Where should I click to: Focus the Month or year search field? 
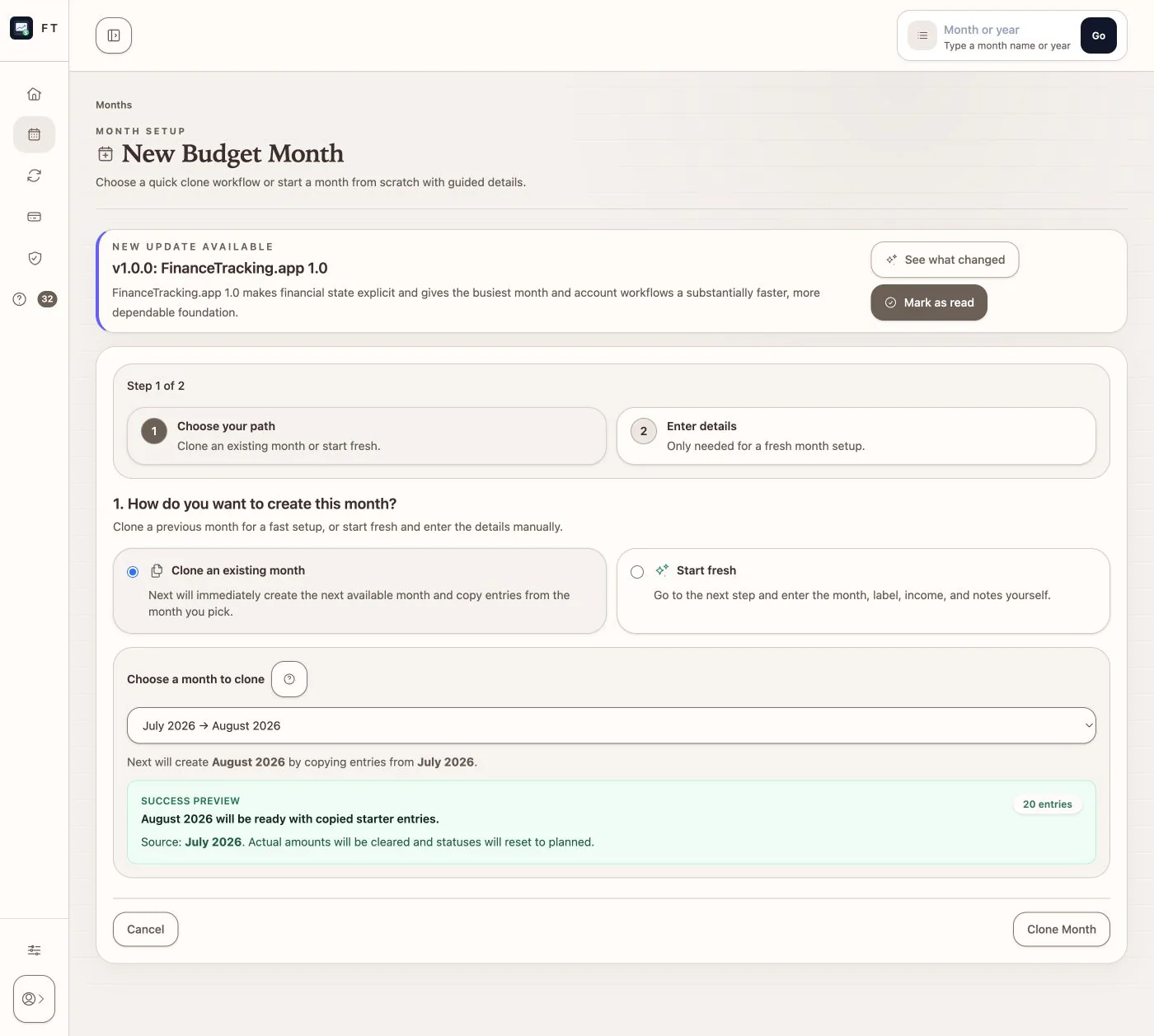(x=1006, y=36)
